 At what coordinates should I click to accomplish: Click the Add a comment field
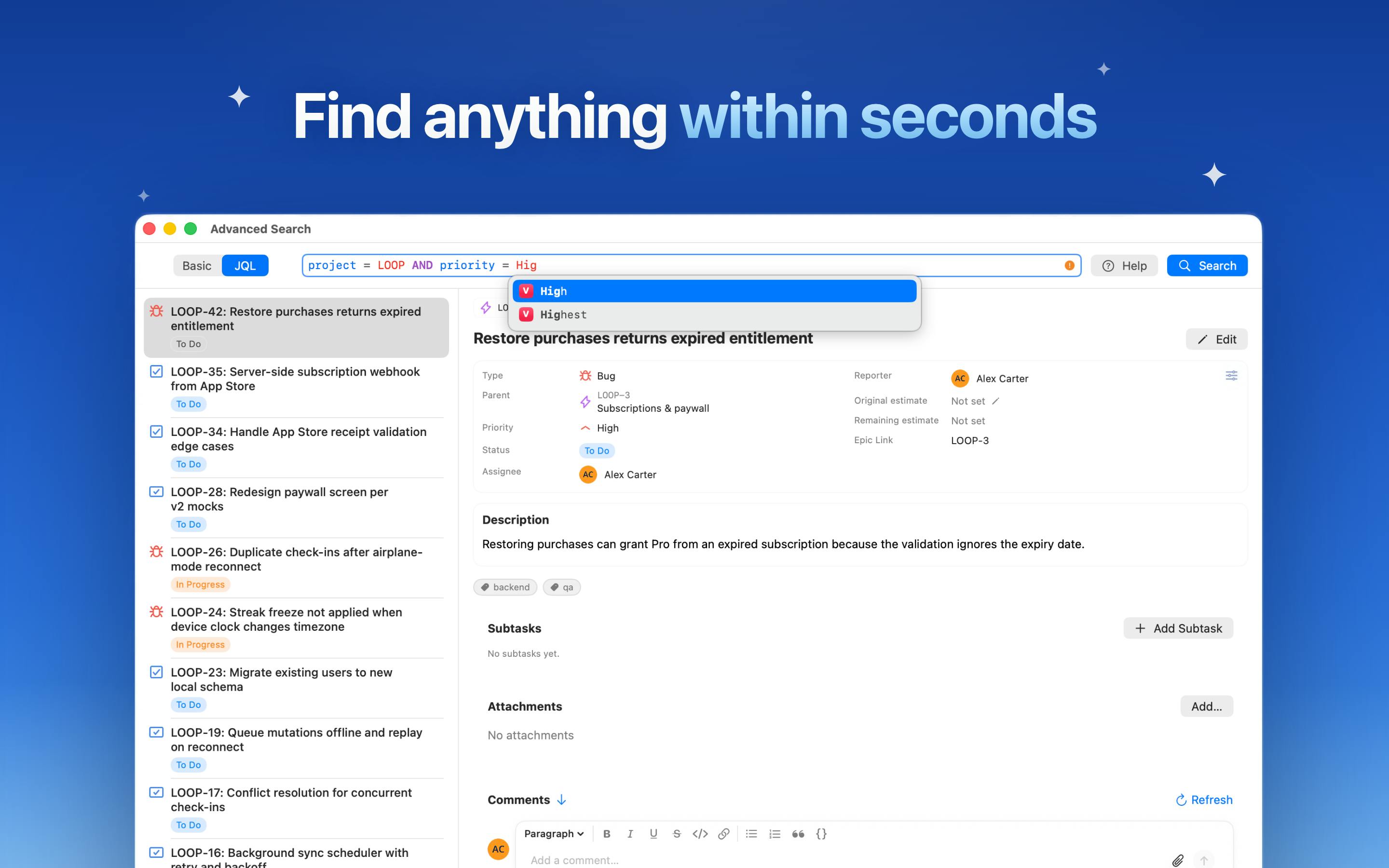pos(844,860)
